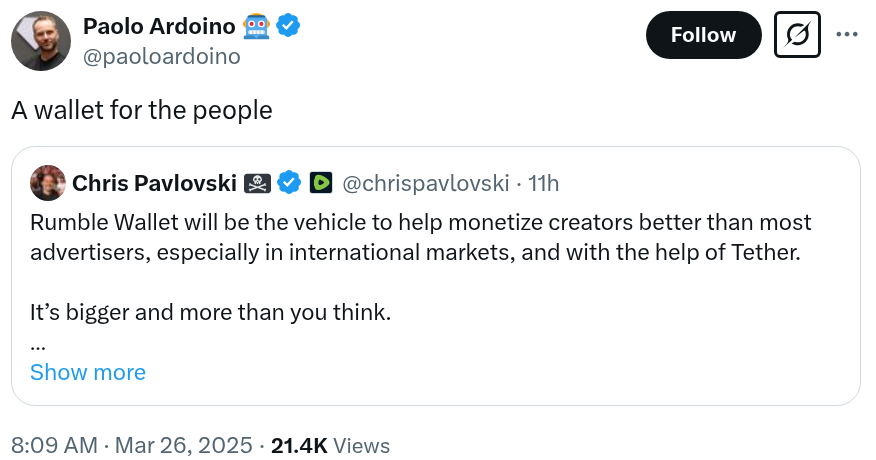
Task: Click the pirate flag emoji badge
Action: pos(258,183)
